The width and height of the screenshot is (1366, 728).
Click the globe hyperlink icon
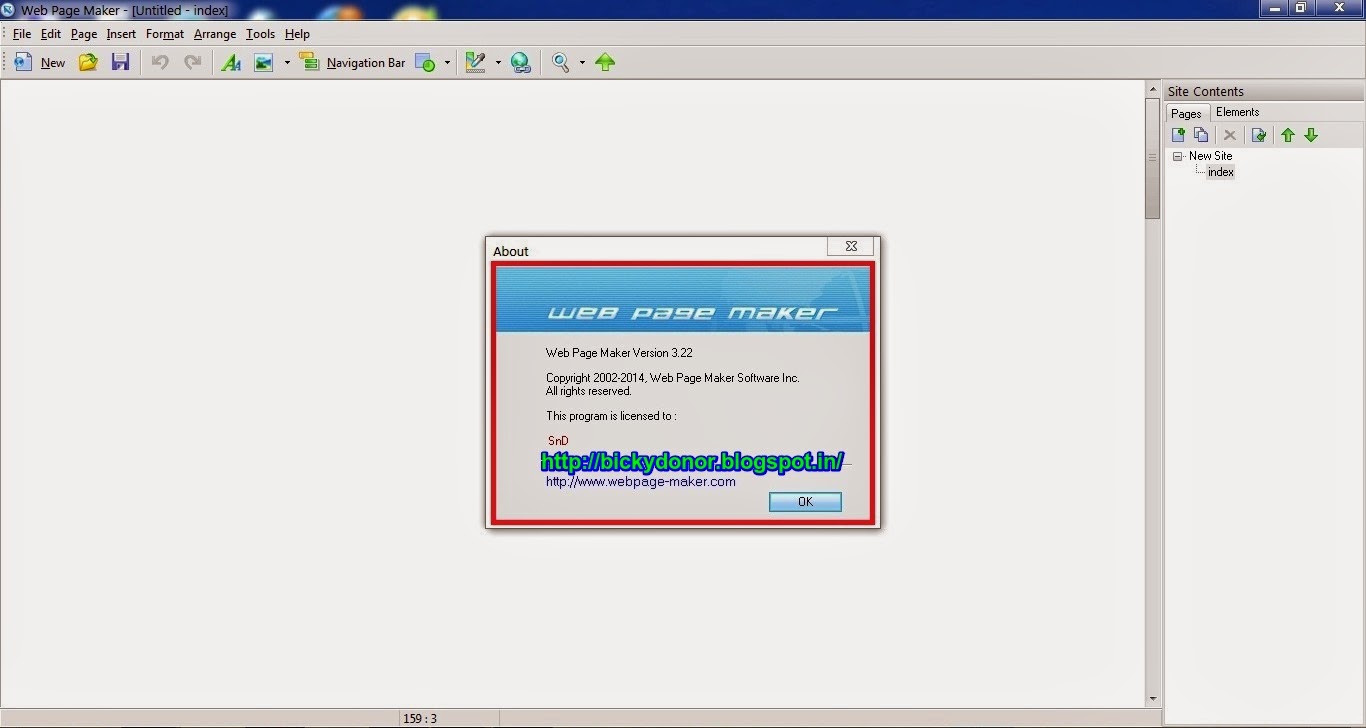(520, 63)
